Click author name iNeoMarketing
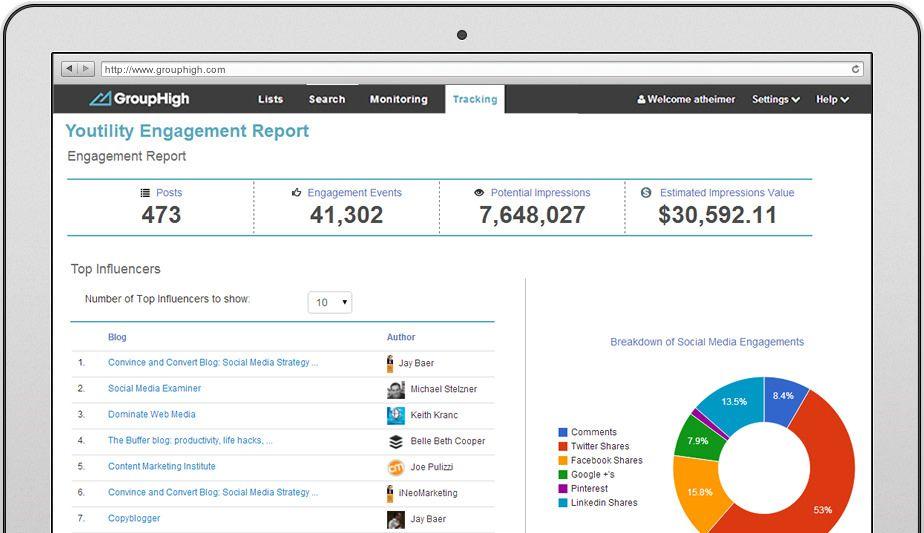 pyautogui.click(x=428, y=493)
